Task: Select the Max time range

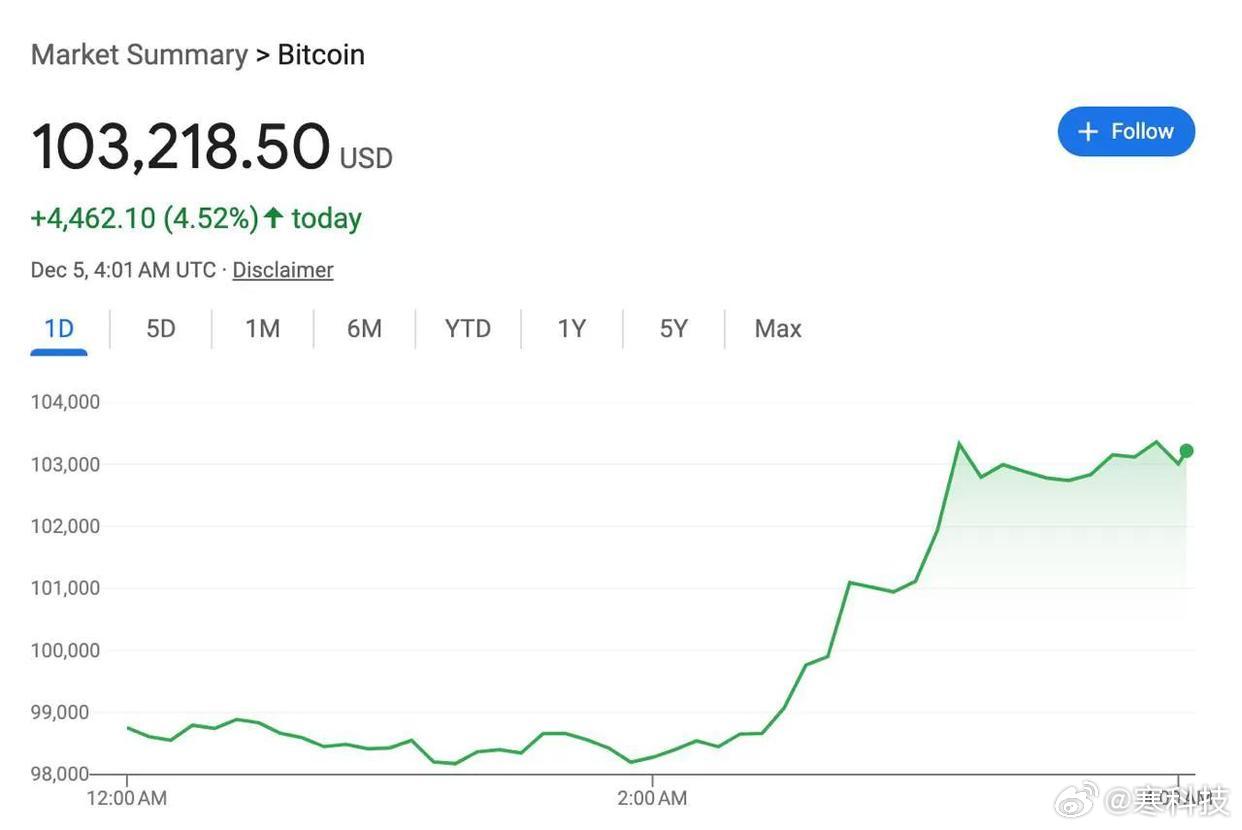Action: [778, 328]
